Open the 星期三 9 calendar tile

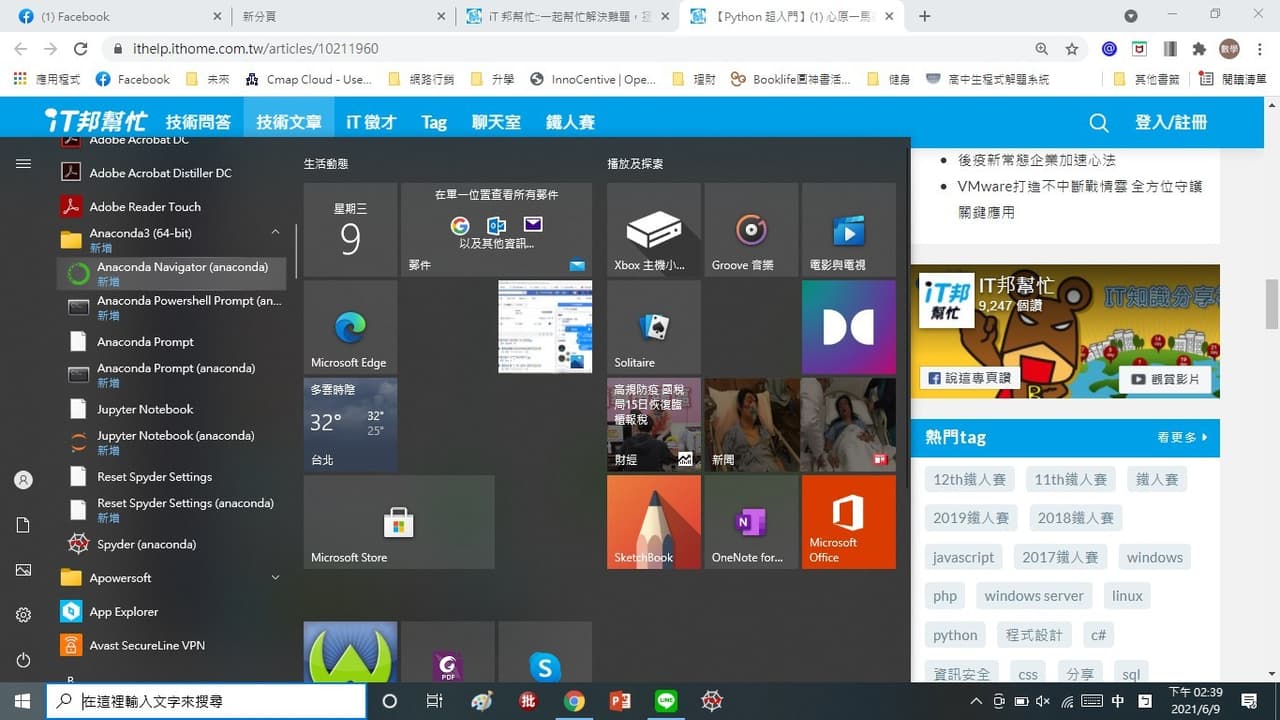point(350,230)
